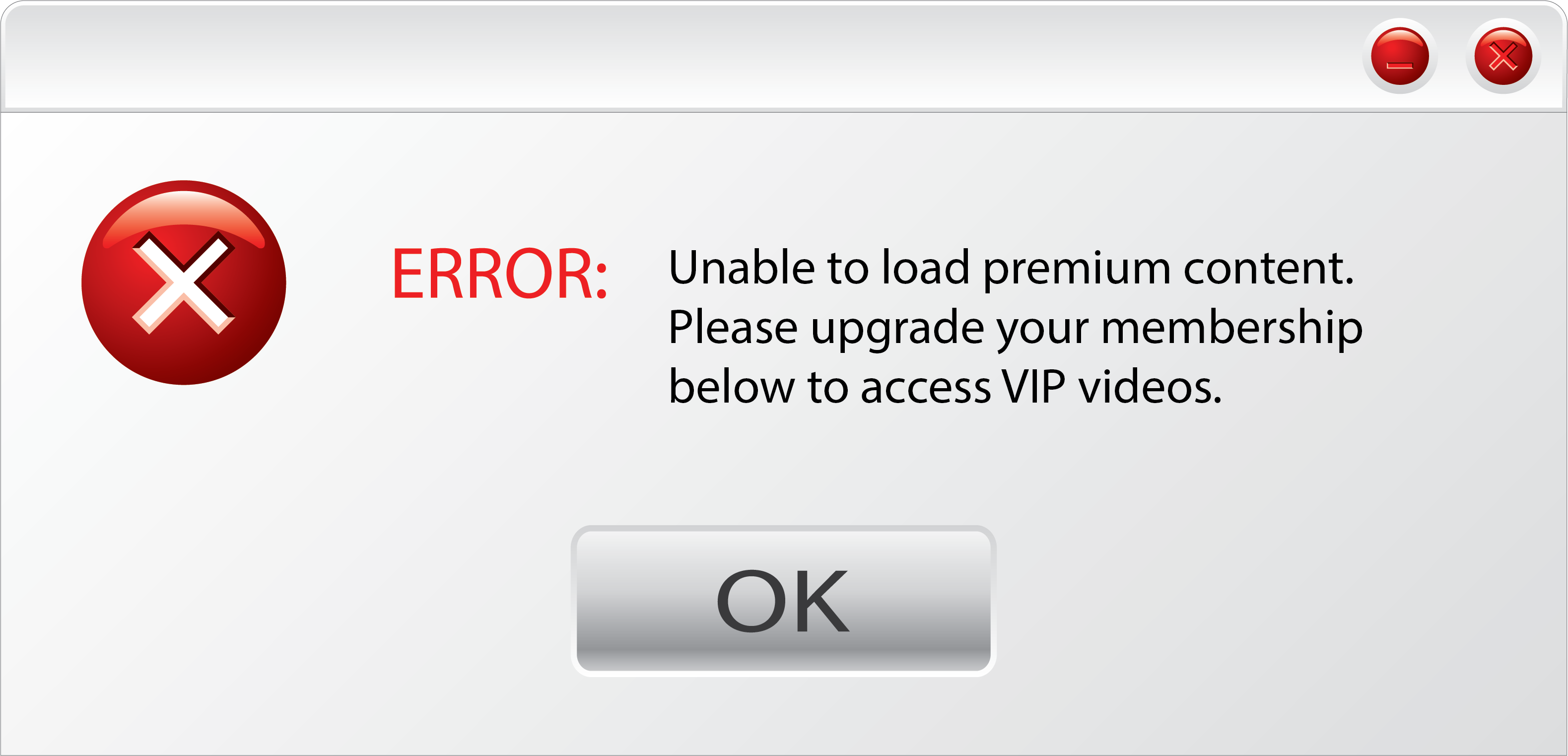Click the word "VIP" in the message
Screen dimensions: 1568x756
(x=1033, y=387)
